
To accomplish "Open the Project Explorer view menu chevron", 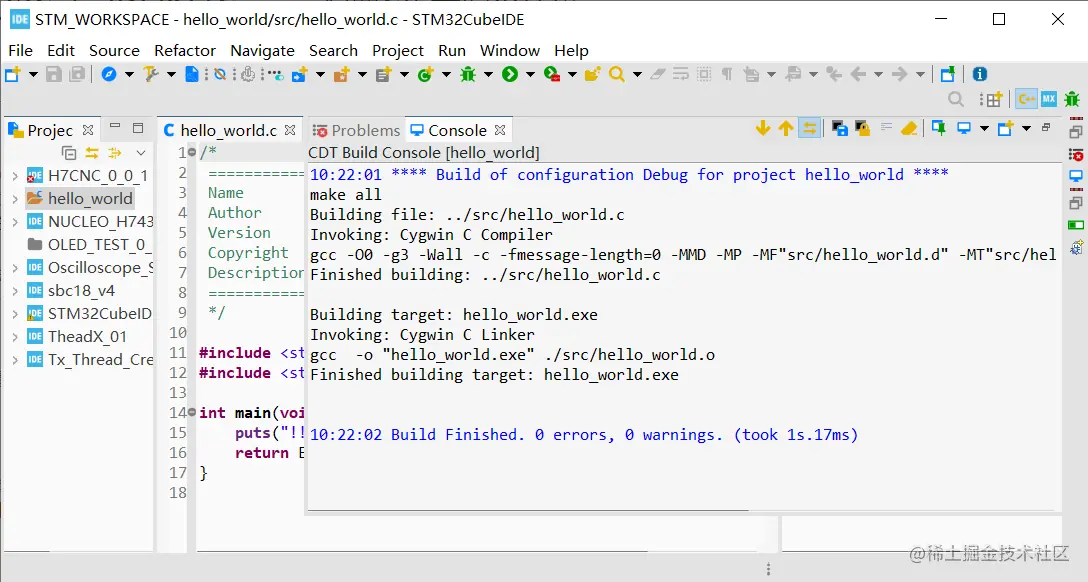I will (x=141, y=153).
